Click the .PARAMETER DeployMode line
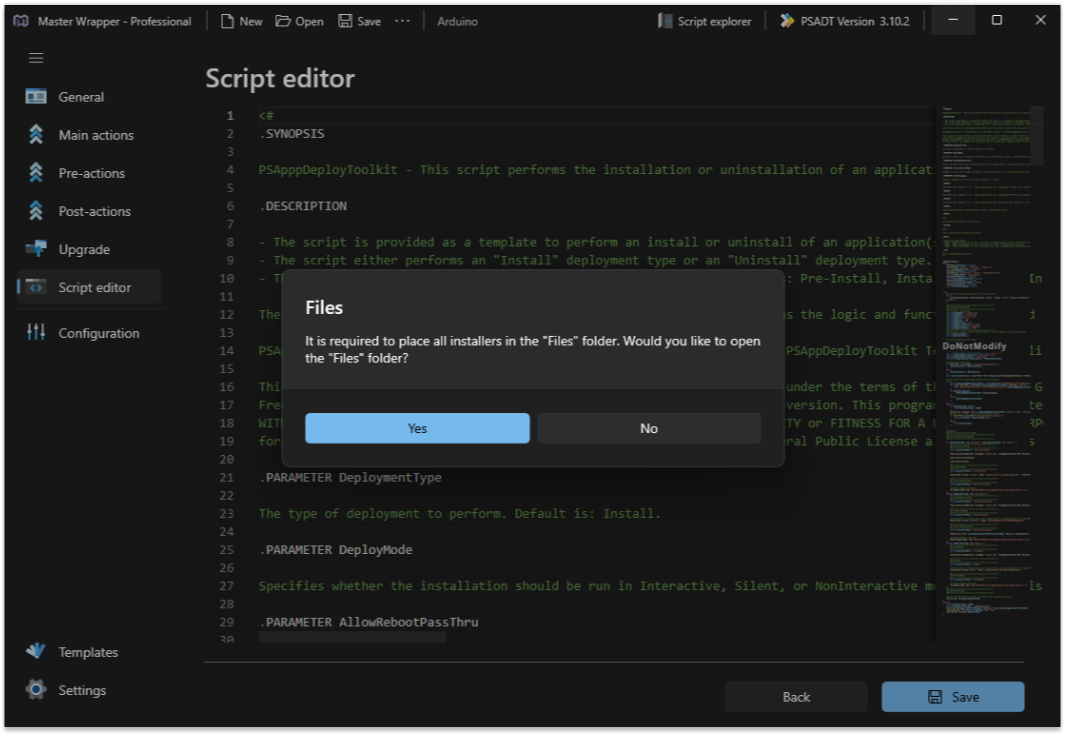 [335, 550]
